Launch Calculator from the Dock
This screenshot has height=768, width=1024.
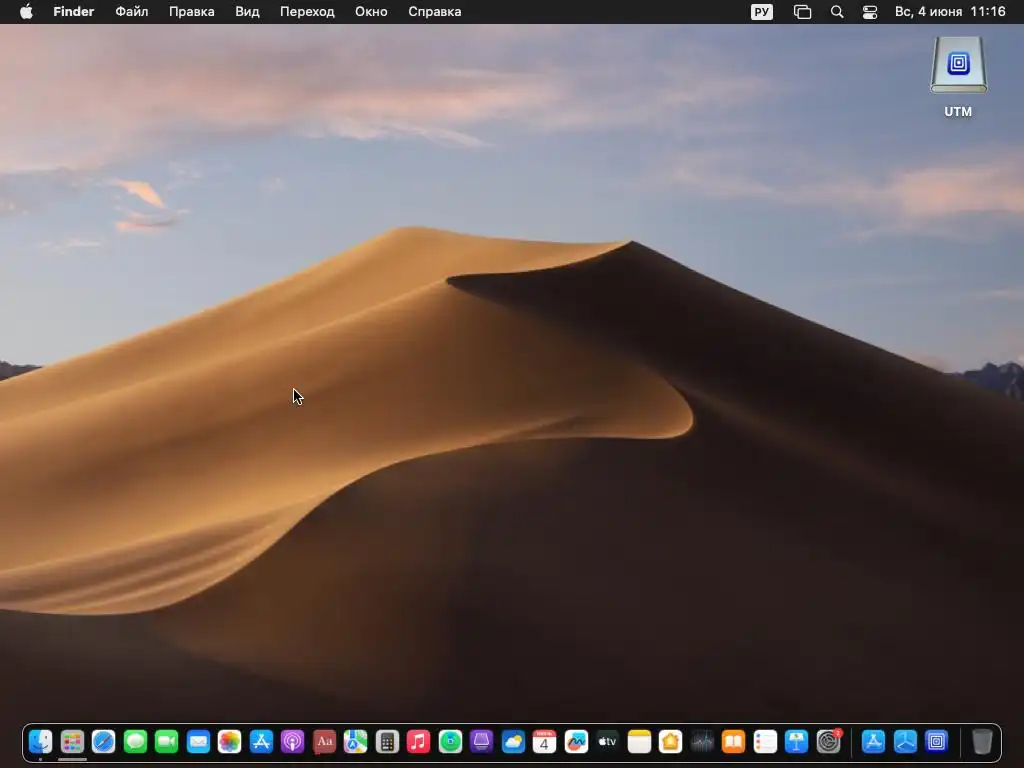click(387, 741)
